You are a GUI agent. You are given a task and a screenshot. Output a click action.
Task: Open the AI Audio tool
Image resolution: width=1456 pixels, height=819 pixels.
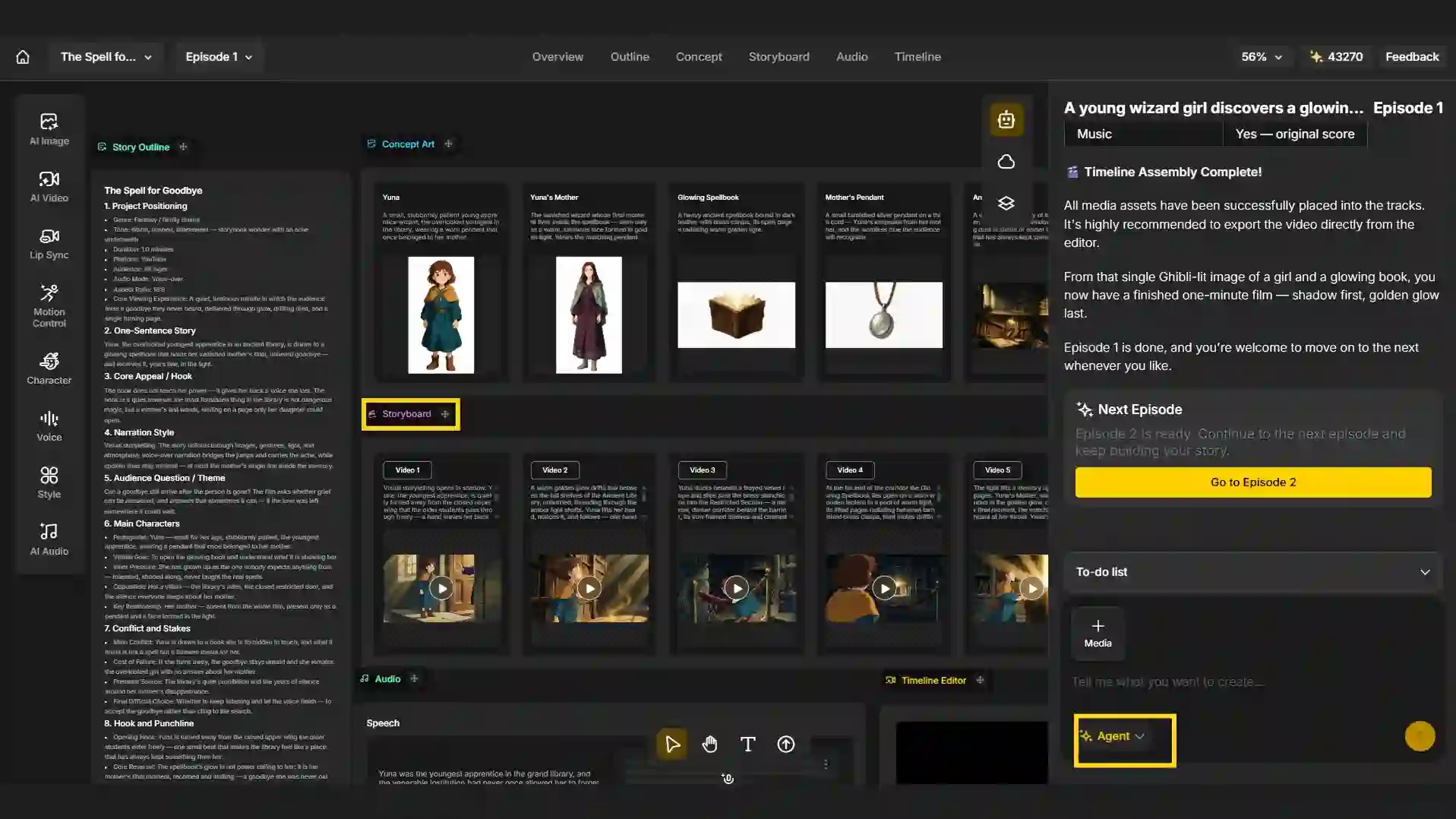click(x=49, y=540)
